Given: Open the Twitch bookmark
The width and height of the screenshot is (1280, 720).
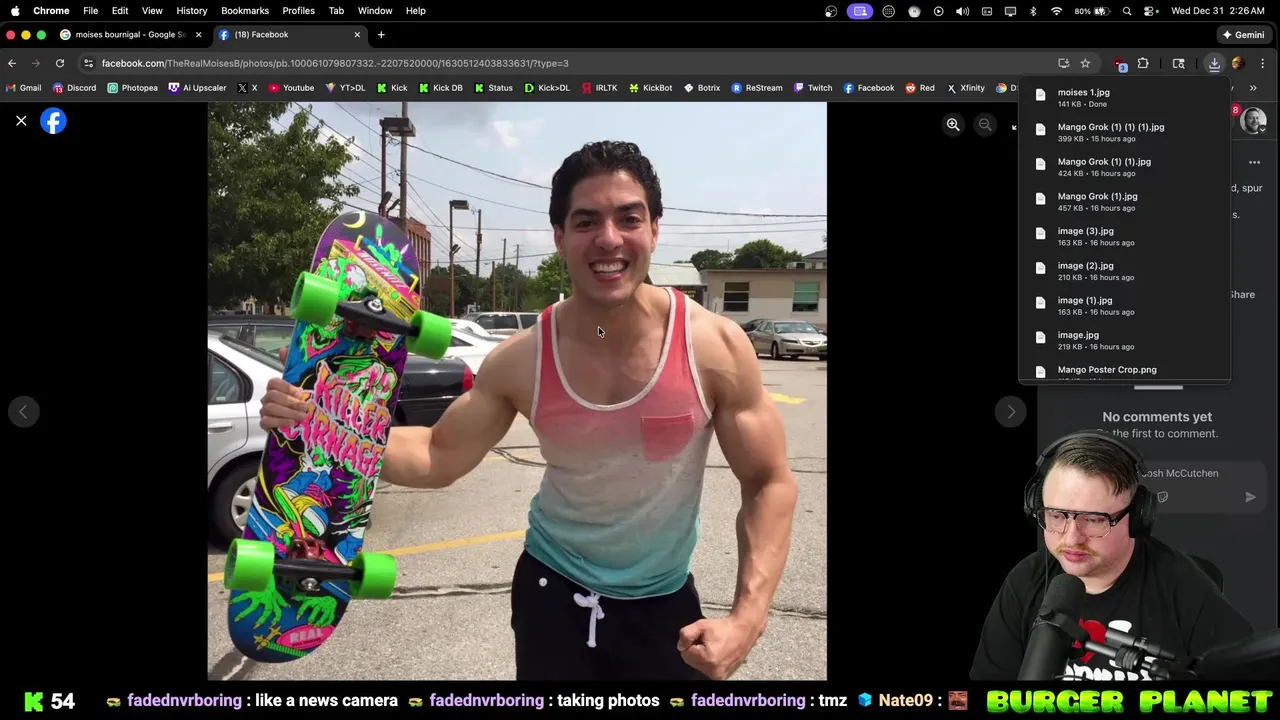Looking at the screenshot, I should (x=813, y=88).
